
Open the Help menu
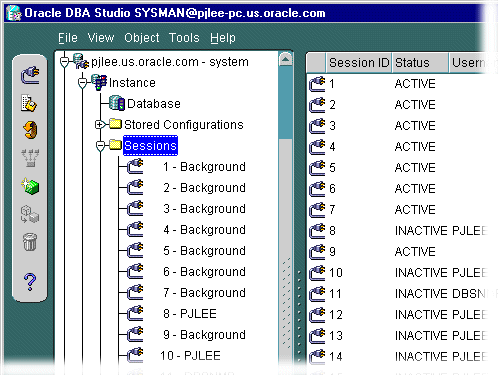pyautogui.click(x=223, y=38)
